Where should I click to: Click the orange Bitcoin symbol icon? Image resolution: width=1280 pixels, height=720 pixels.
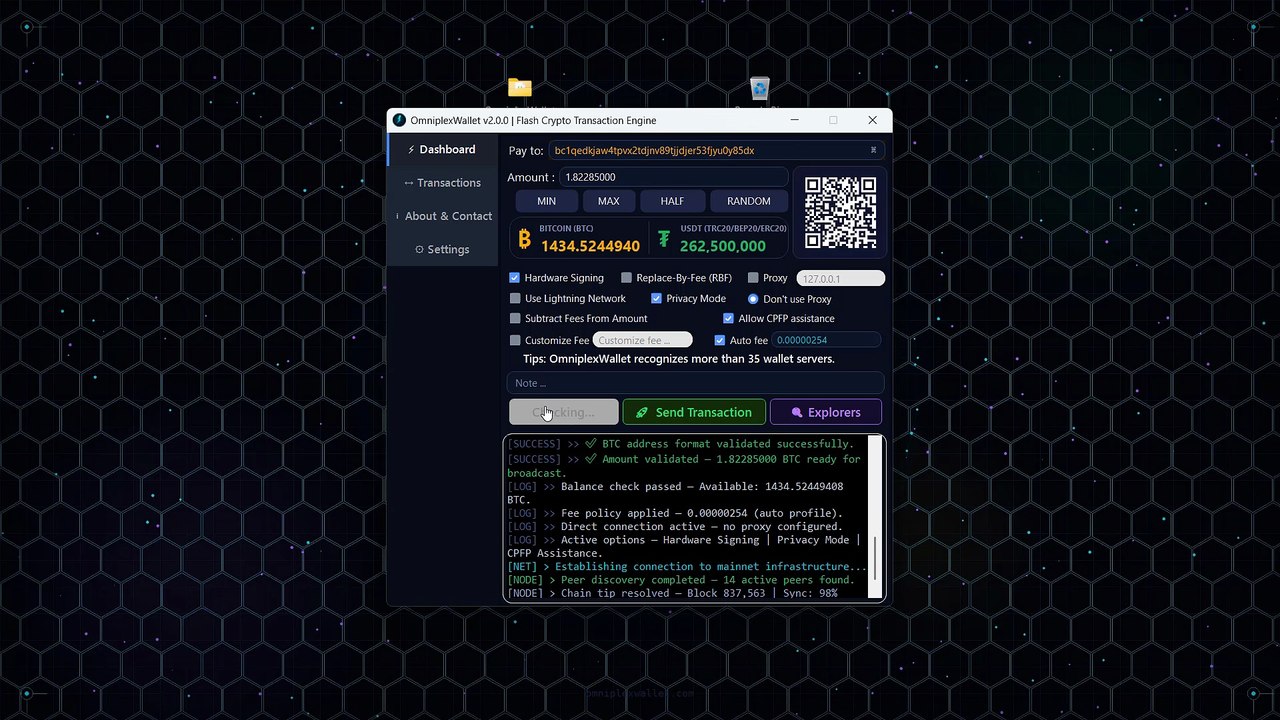pos(525,238)
